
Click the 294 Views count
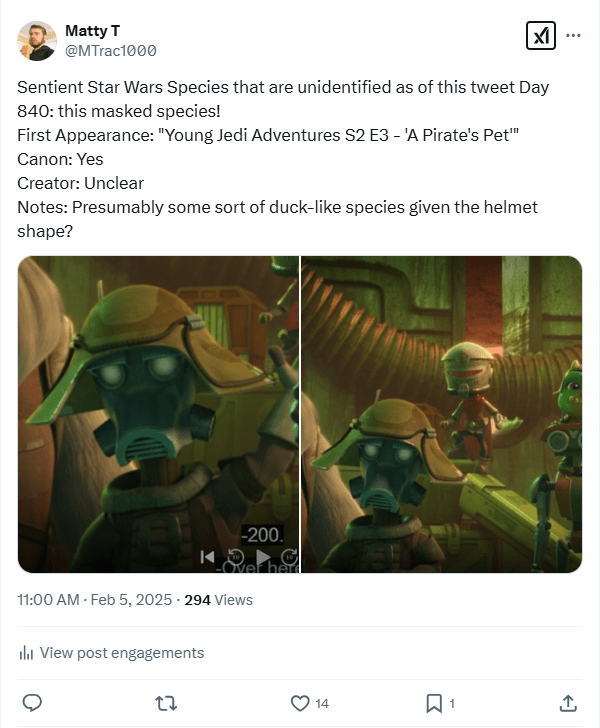click(x=219, y=600)
